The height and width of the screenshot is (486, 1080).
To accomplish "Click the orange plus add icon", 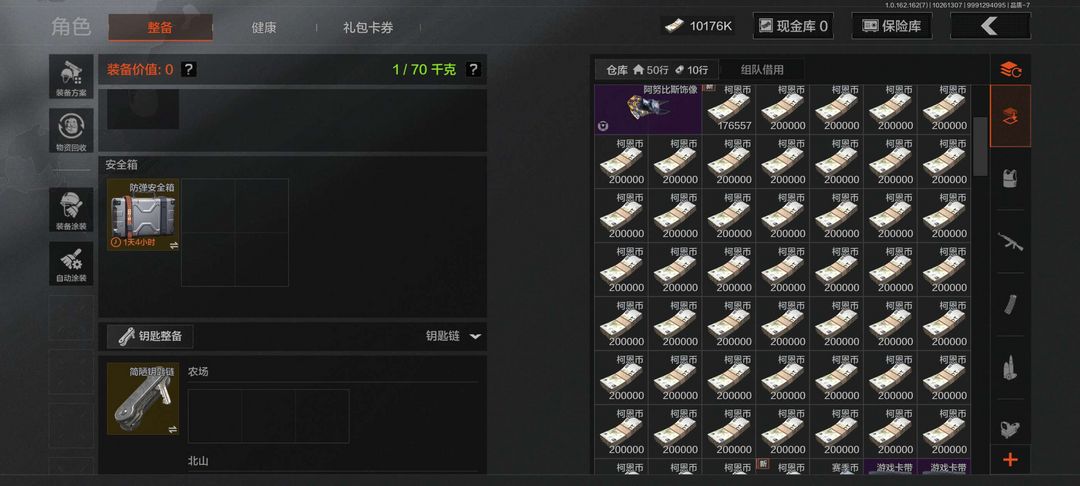I will (x=1010, y=460).
